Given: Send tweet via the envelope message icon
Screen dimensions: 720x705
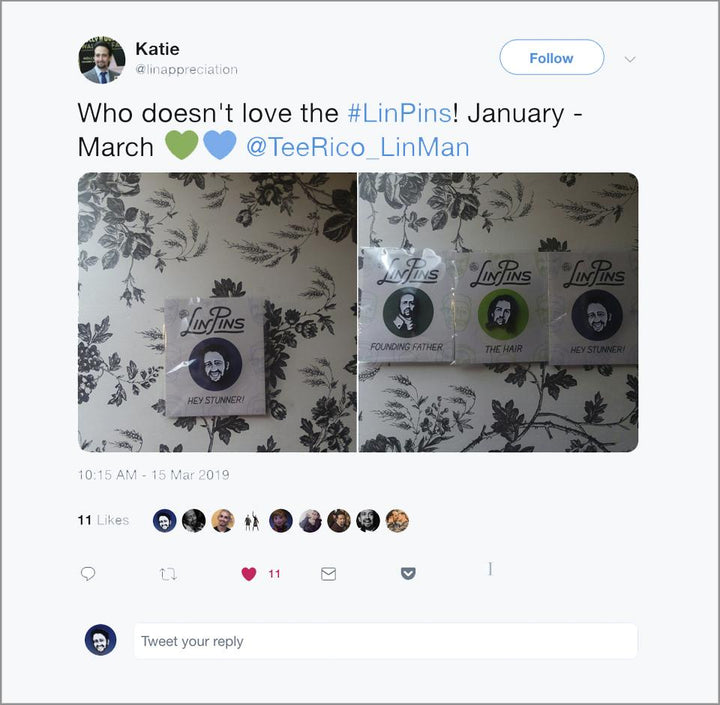Looking at the screenshot, I should [x=328, y=574].
